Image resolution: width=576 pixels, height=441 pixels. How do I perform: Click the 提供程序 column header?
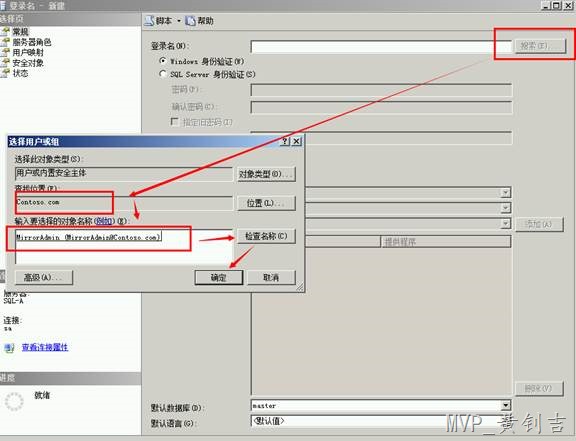pyautogui.click(x=446, y=242)
